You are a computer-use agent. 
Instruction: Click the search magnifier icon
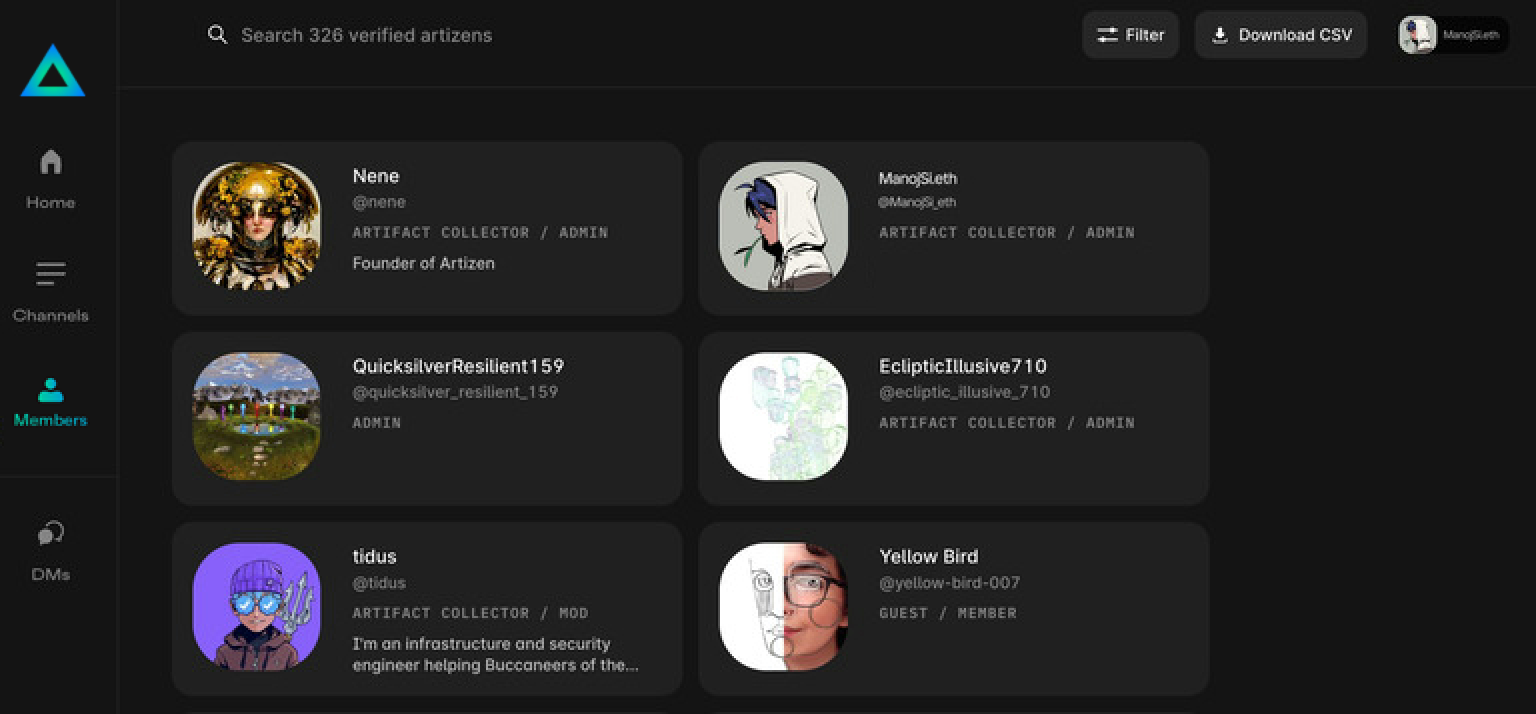coord(217,35)
